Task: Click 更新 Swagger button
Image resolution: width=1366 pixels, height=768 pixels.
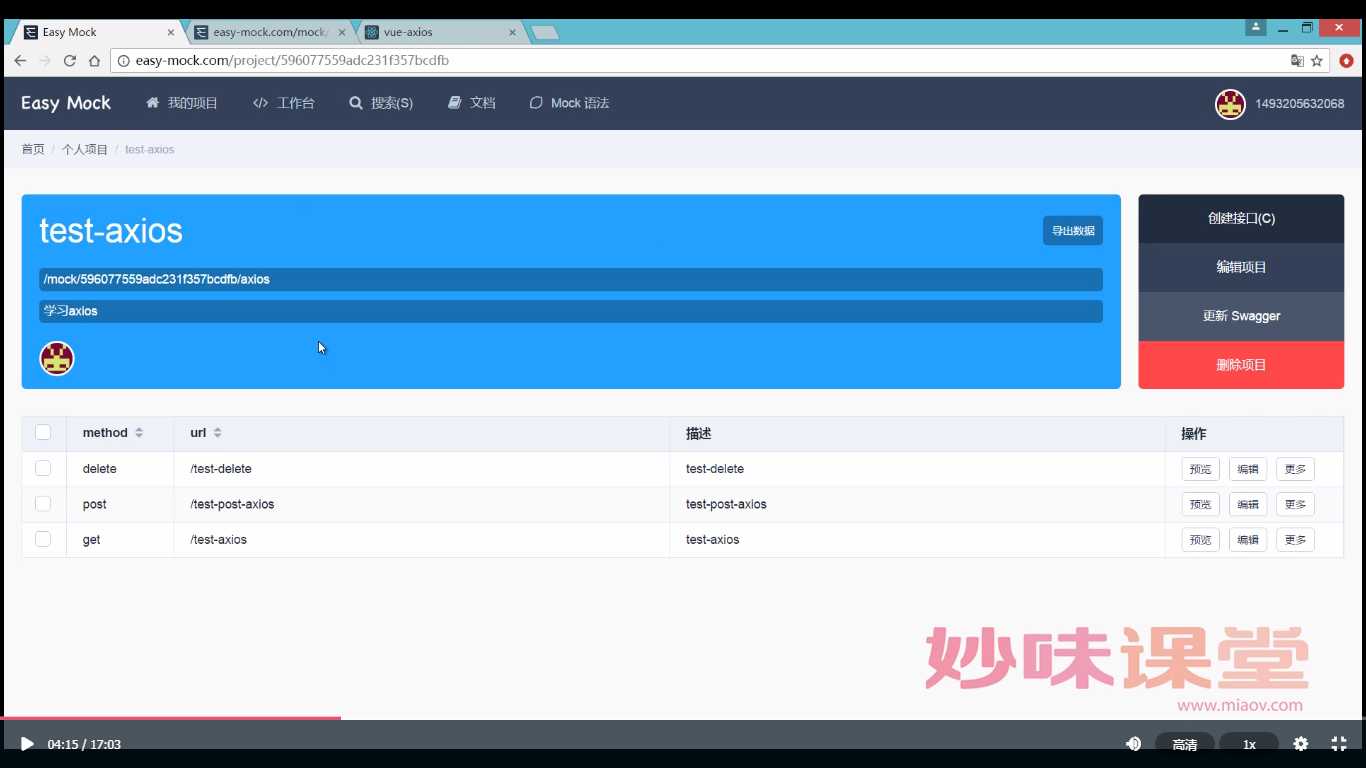Action: tap(1241, 316)
